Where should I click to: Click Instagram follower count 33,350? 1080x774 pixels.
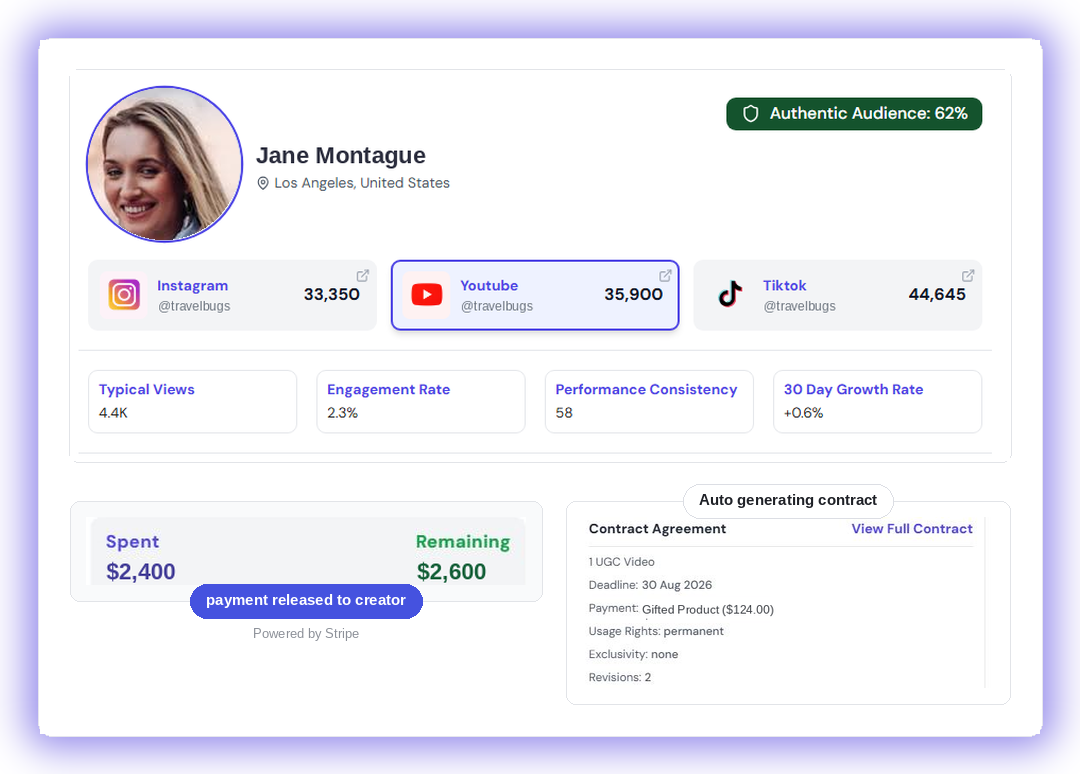coord(331,295)
